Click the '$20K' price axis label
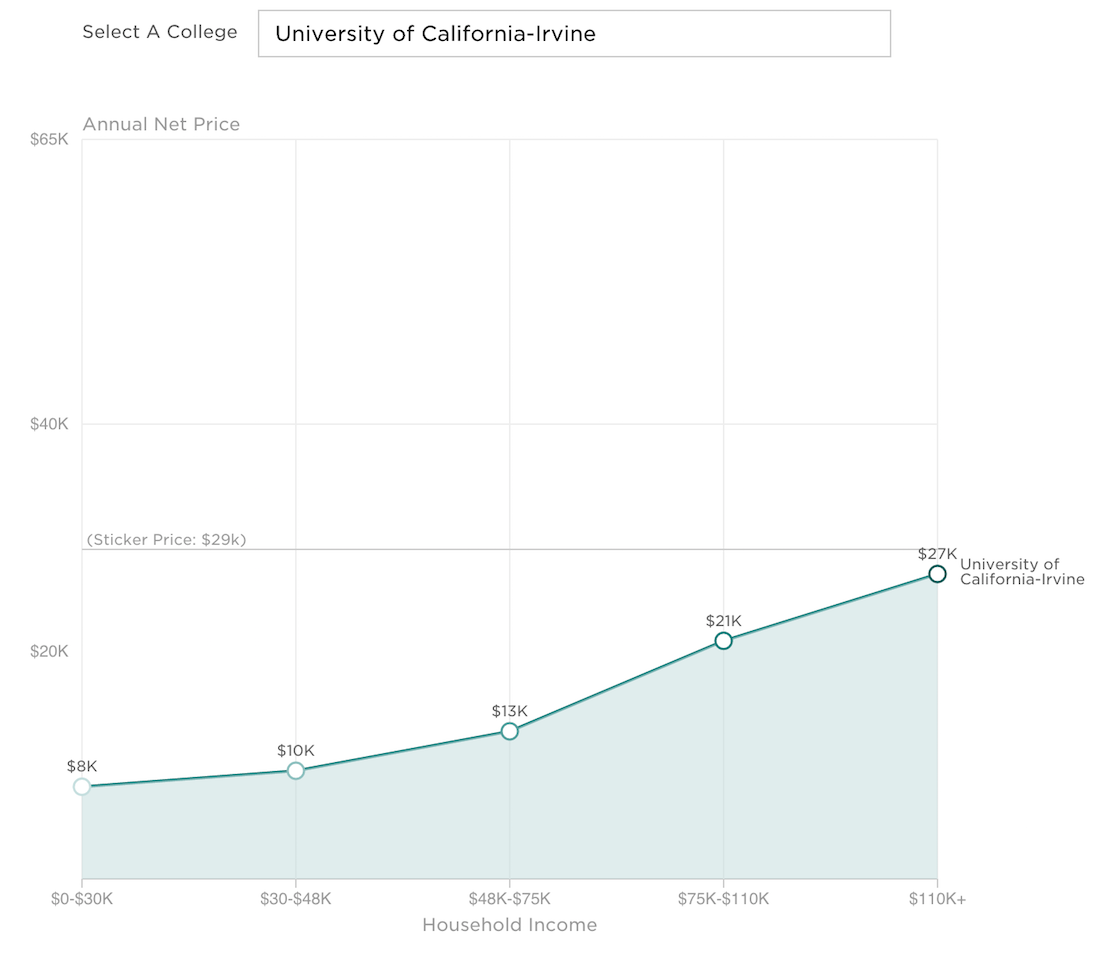 (x=49, y=651)
